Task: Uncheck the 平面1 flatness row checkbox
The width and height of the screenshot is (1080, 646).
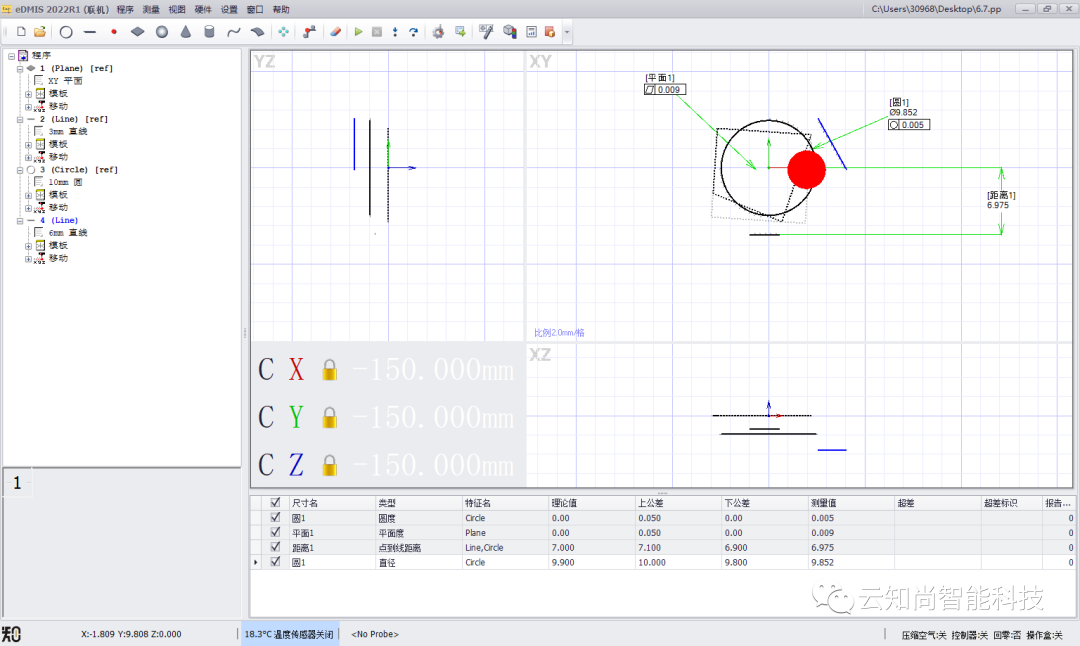Action: coord(276,533)
